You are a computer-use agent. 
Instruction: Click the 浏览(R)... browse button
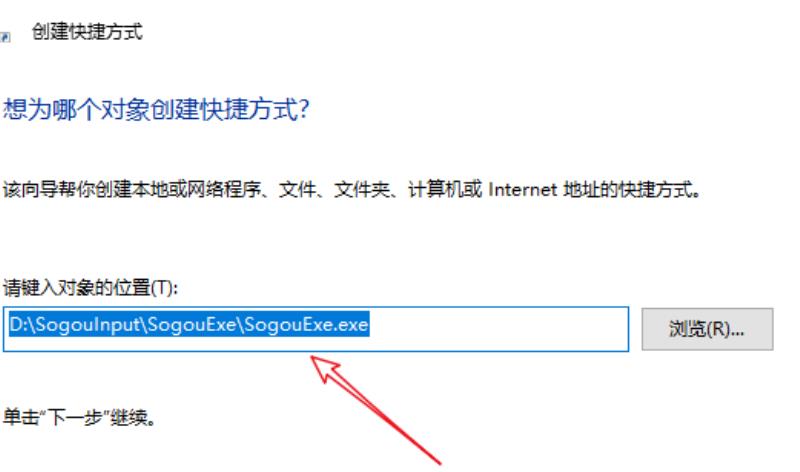(707, 329)
